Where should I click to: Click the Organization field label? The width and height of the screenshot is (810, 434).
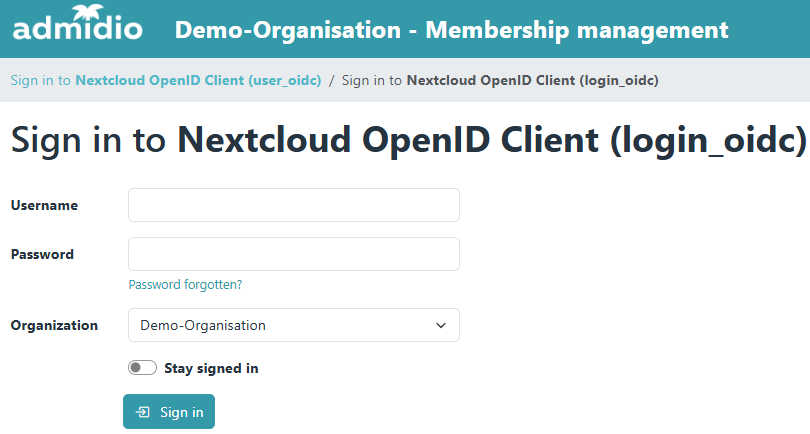click(54, 325)
